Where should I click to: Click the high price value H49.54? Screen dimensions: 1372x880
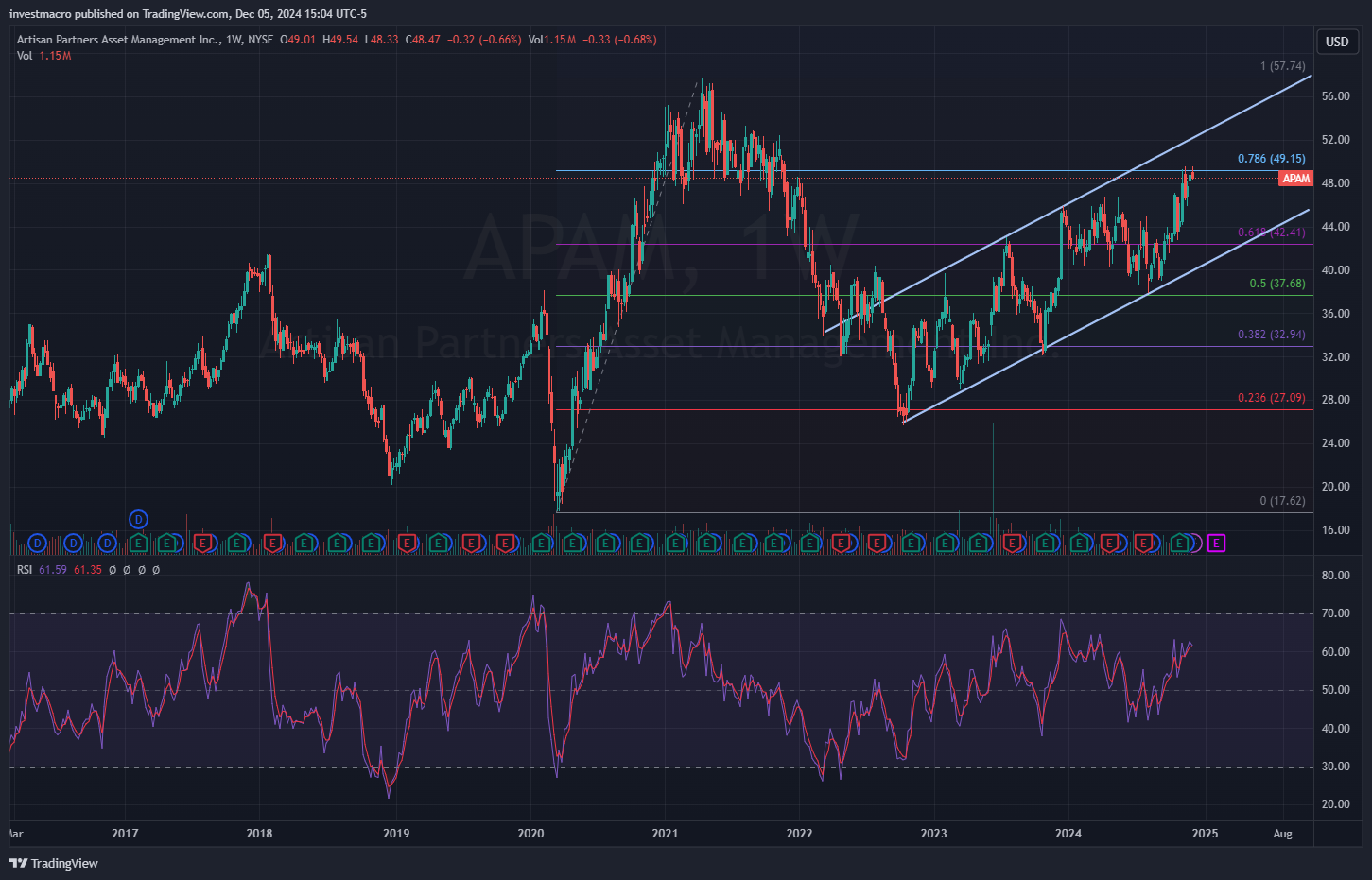tap(340, 40)
